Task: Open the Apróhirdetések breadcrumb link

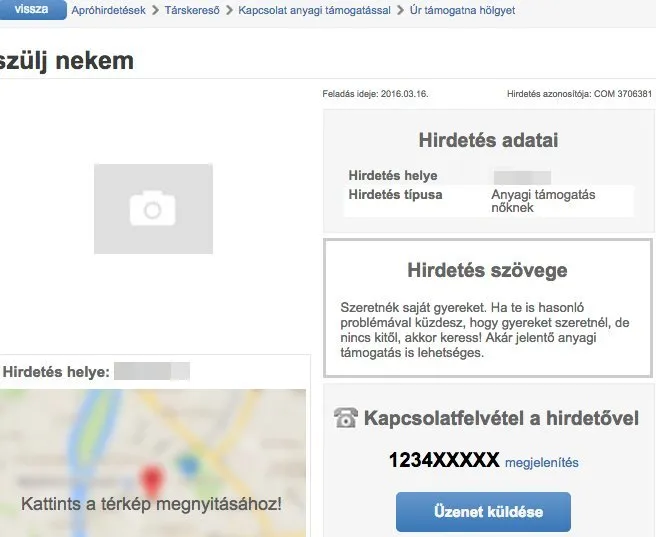Action: (108, 10)
